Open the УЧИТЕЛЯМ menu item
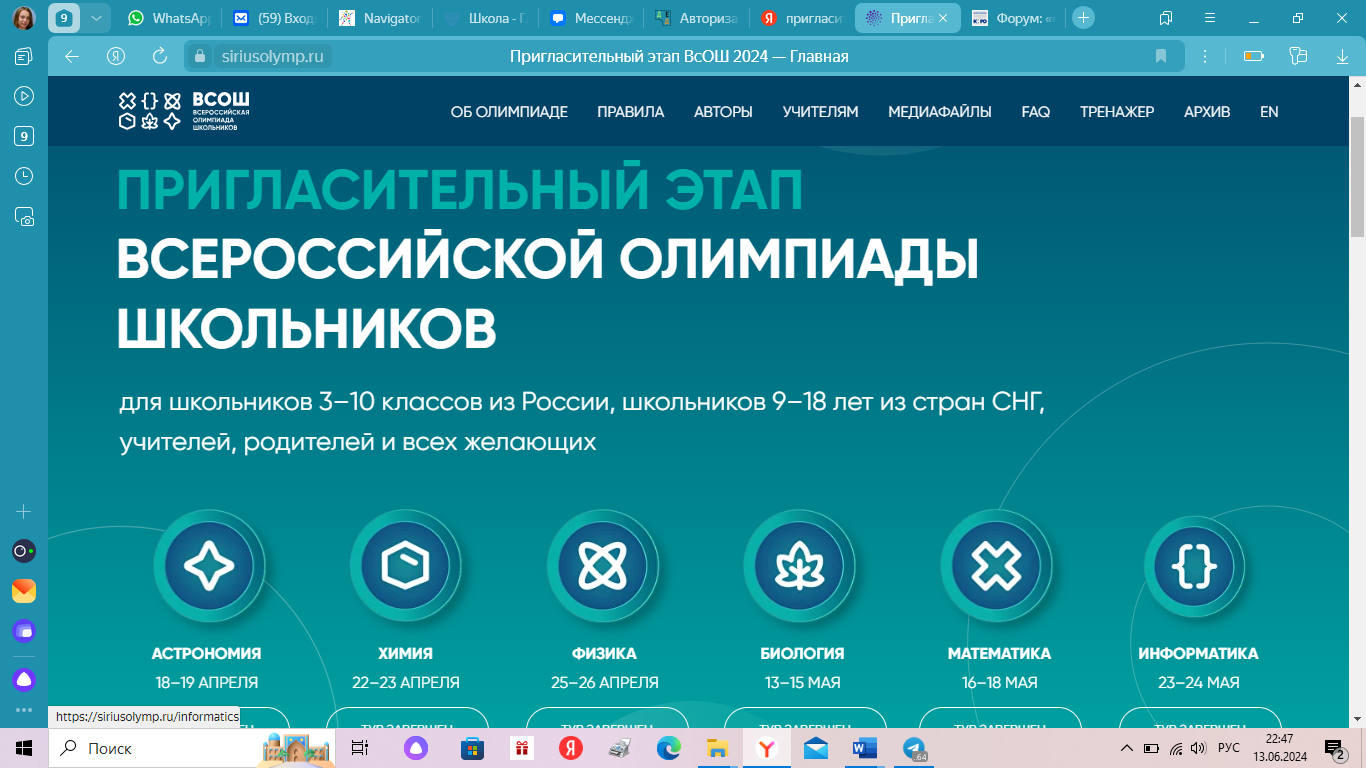Viewport: 1366px width, 768px height. [x=820, y=112]
